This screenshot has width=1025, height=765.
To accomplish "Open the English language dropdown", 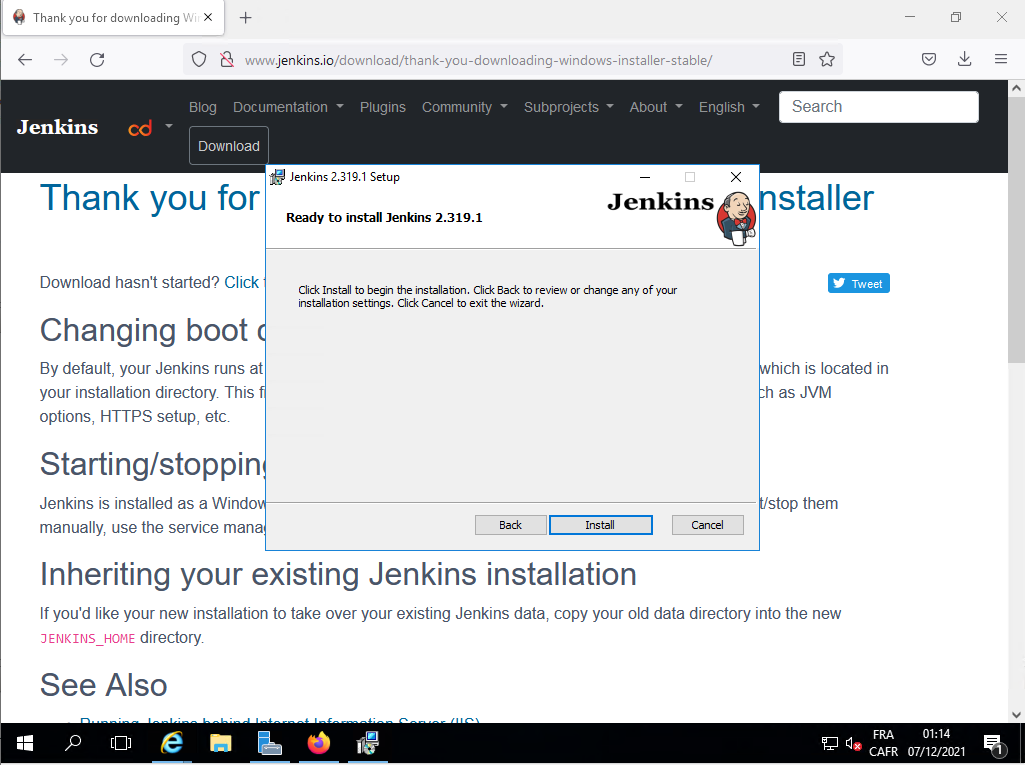I will (x=729, y=107).
